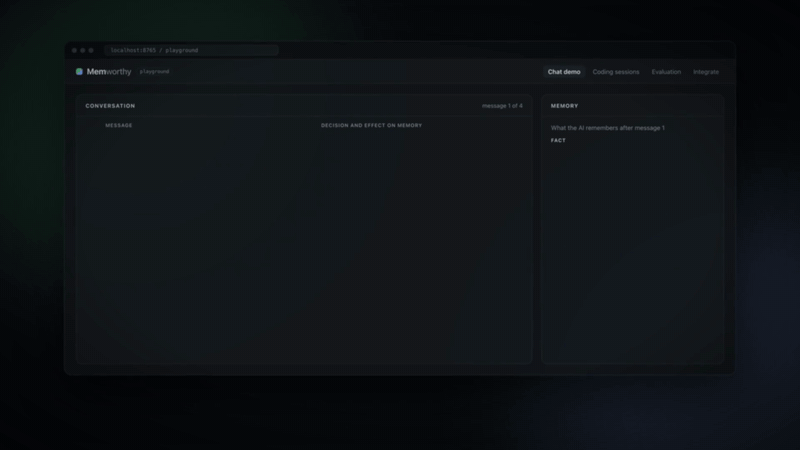Click the FACT column label
Viewport: 800px width, 450px height.
[558, 140]
